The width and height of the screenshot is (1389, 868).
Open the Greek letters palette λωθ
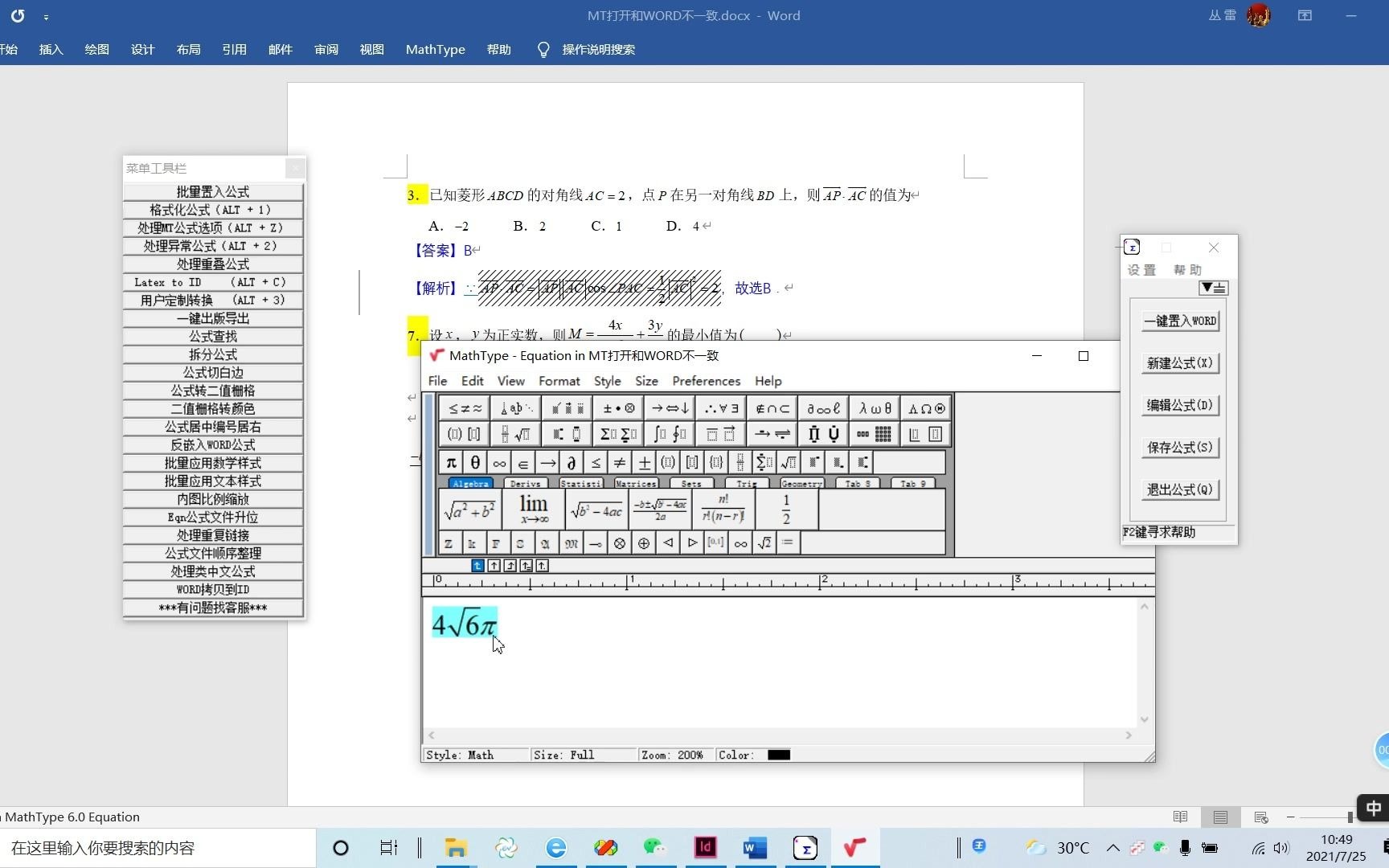875,408
